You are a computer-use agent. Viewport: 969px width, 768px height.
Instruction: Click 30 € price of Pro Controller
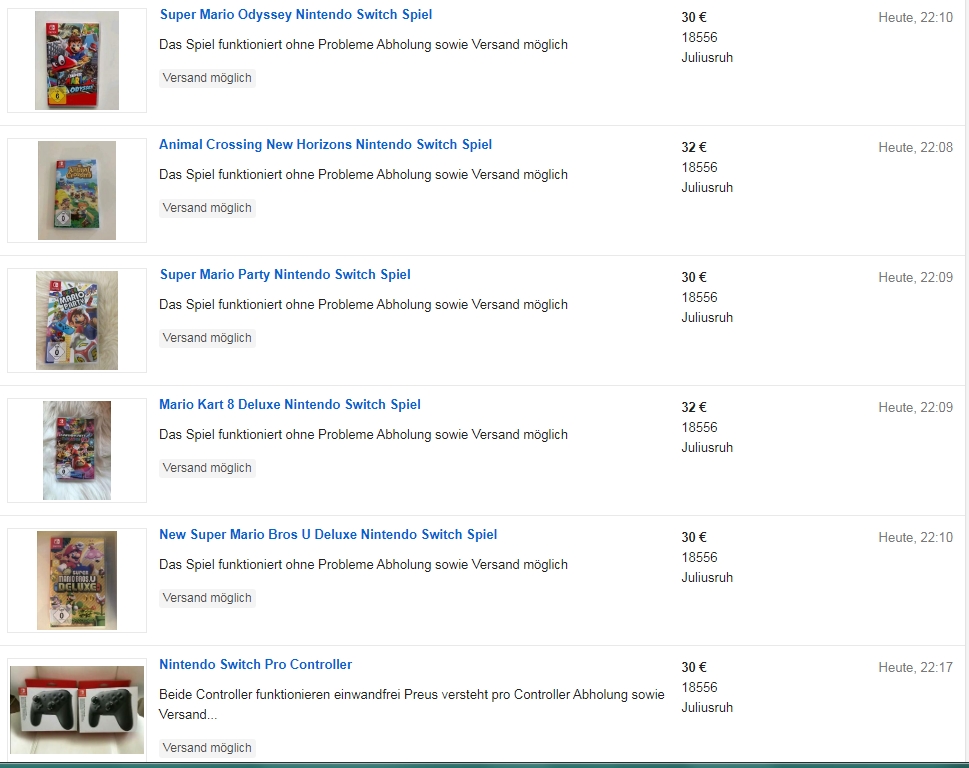pyautogui.click(x=694, y=667)
